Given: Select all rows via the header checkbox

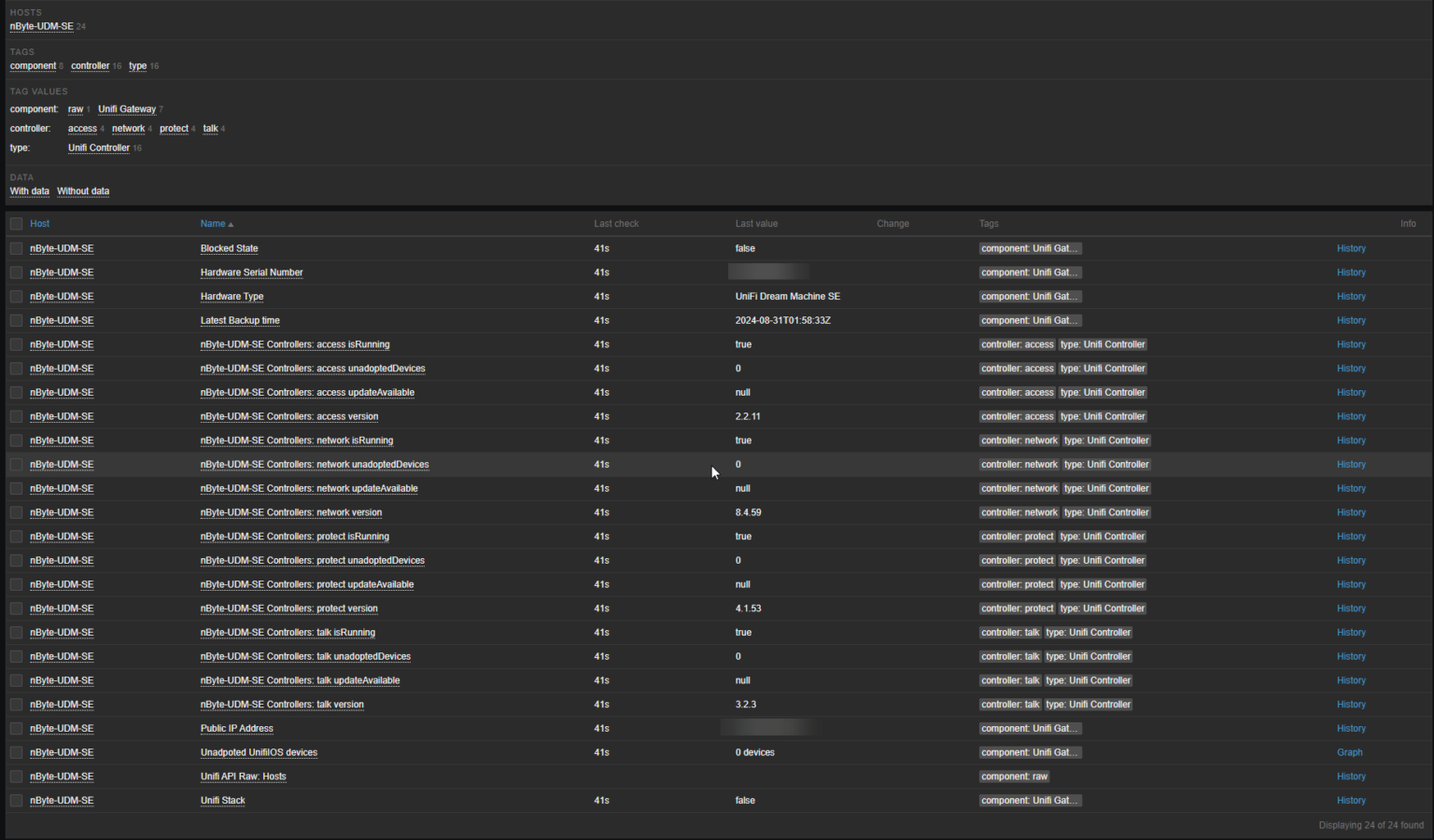Looking at the screenshot, I should click(x=16, y=223).
